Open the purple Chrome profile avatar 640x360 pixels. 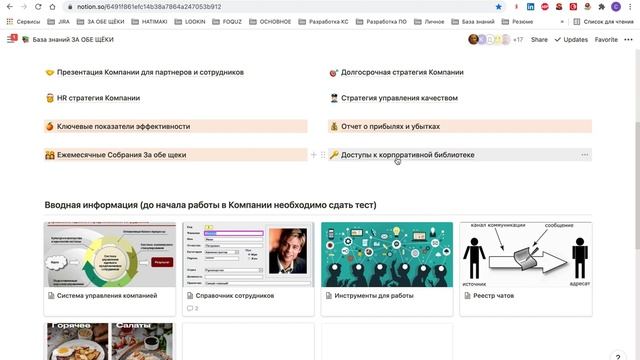click(x=616, y=7)
